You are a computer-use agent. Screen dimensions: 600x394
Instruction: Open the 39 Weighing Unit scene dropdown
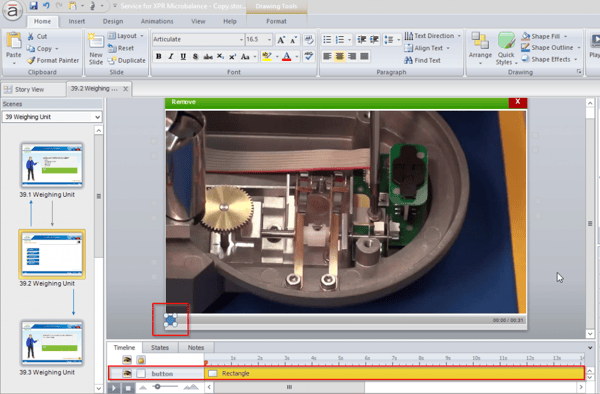point(52,117)
